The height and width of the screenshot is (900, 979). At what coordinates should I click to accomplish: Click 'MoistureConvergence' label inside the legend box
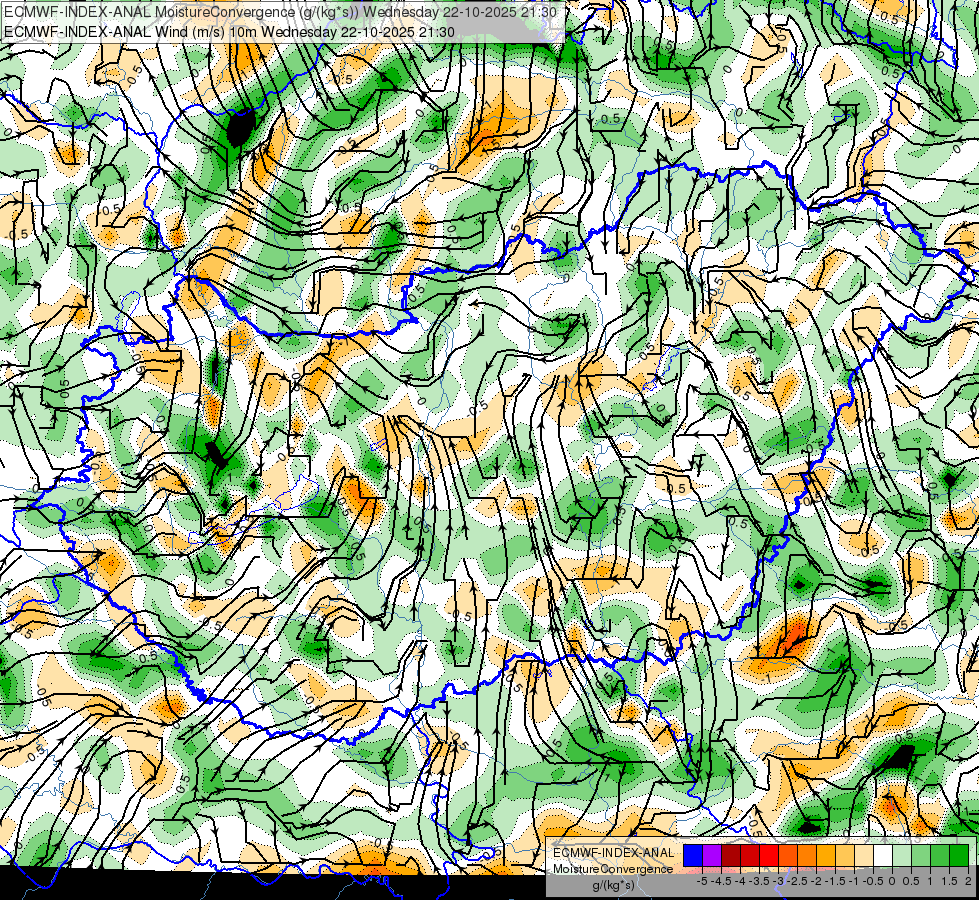[613, 869]
